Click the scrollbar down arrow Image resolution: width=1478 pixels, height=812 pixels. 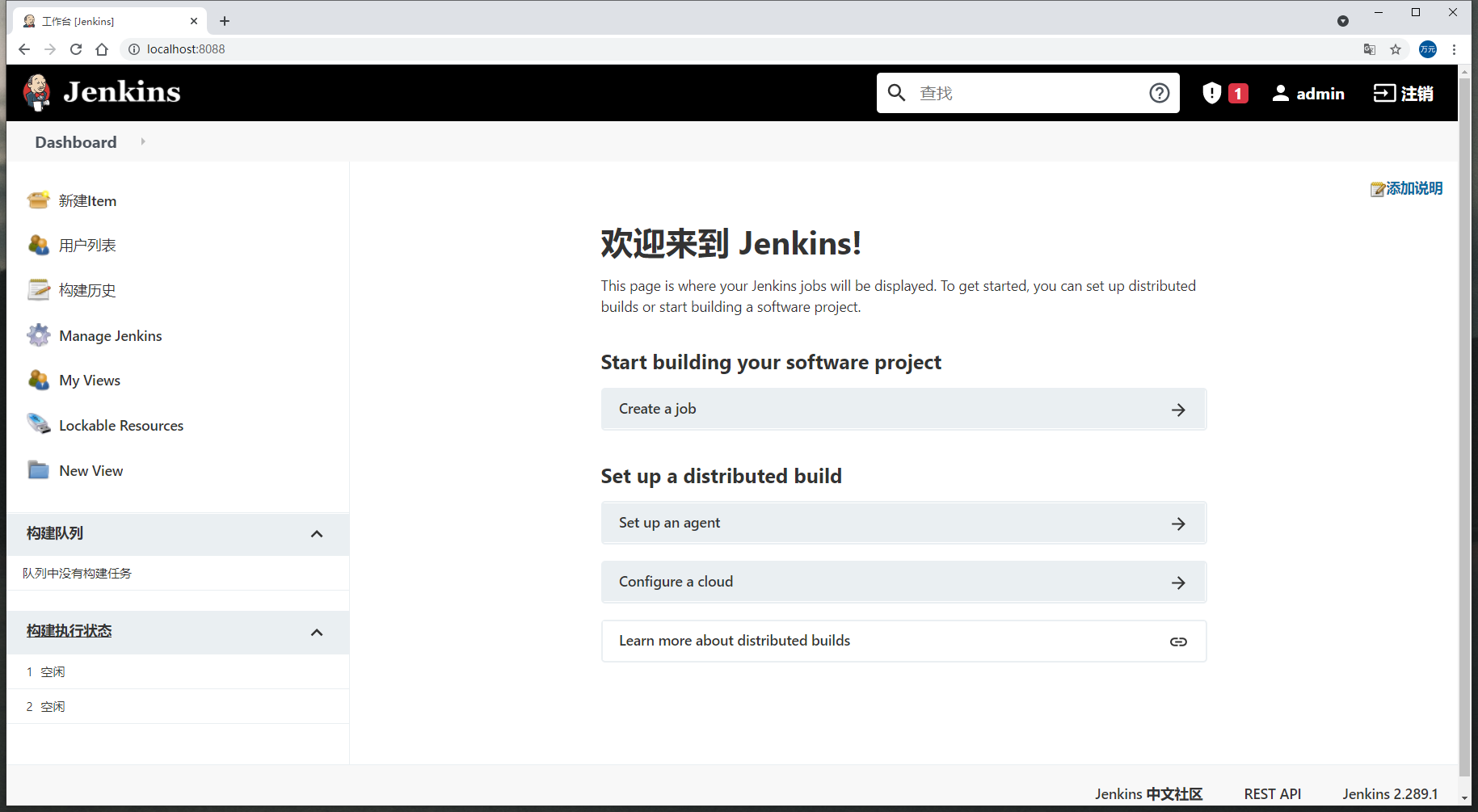tap(1464, 798)
